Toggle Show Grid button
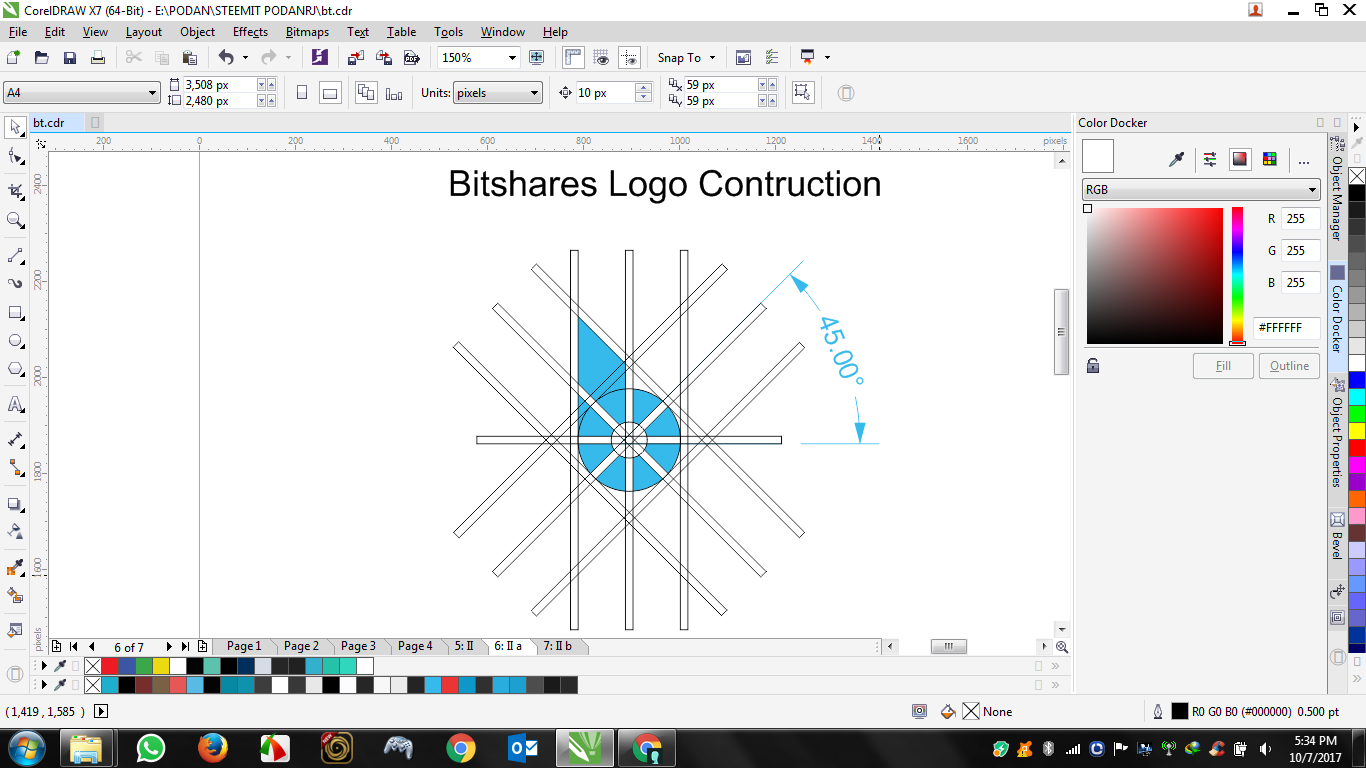This screenshot has width=1366, height=768. tap(601, 58)
